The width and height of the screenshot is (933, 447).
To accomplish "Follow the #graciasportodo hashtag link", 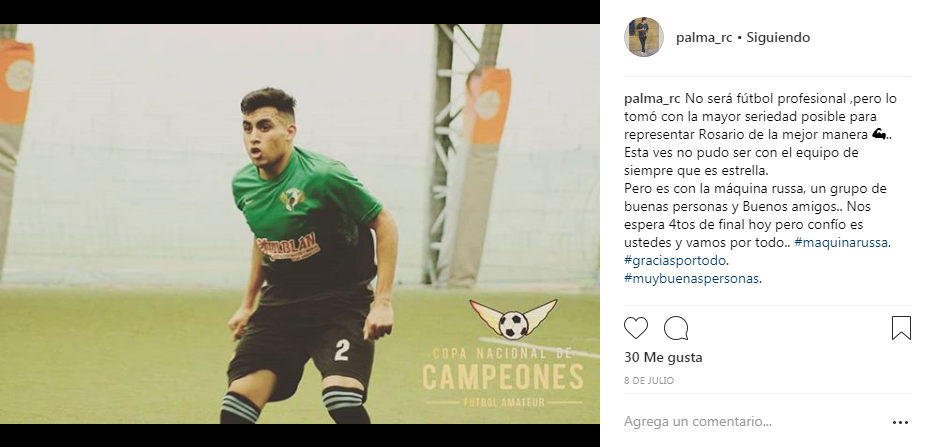I will pos(675,261).
